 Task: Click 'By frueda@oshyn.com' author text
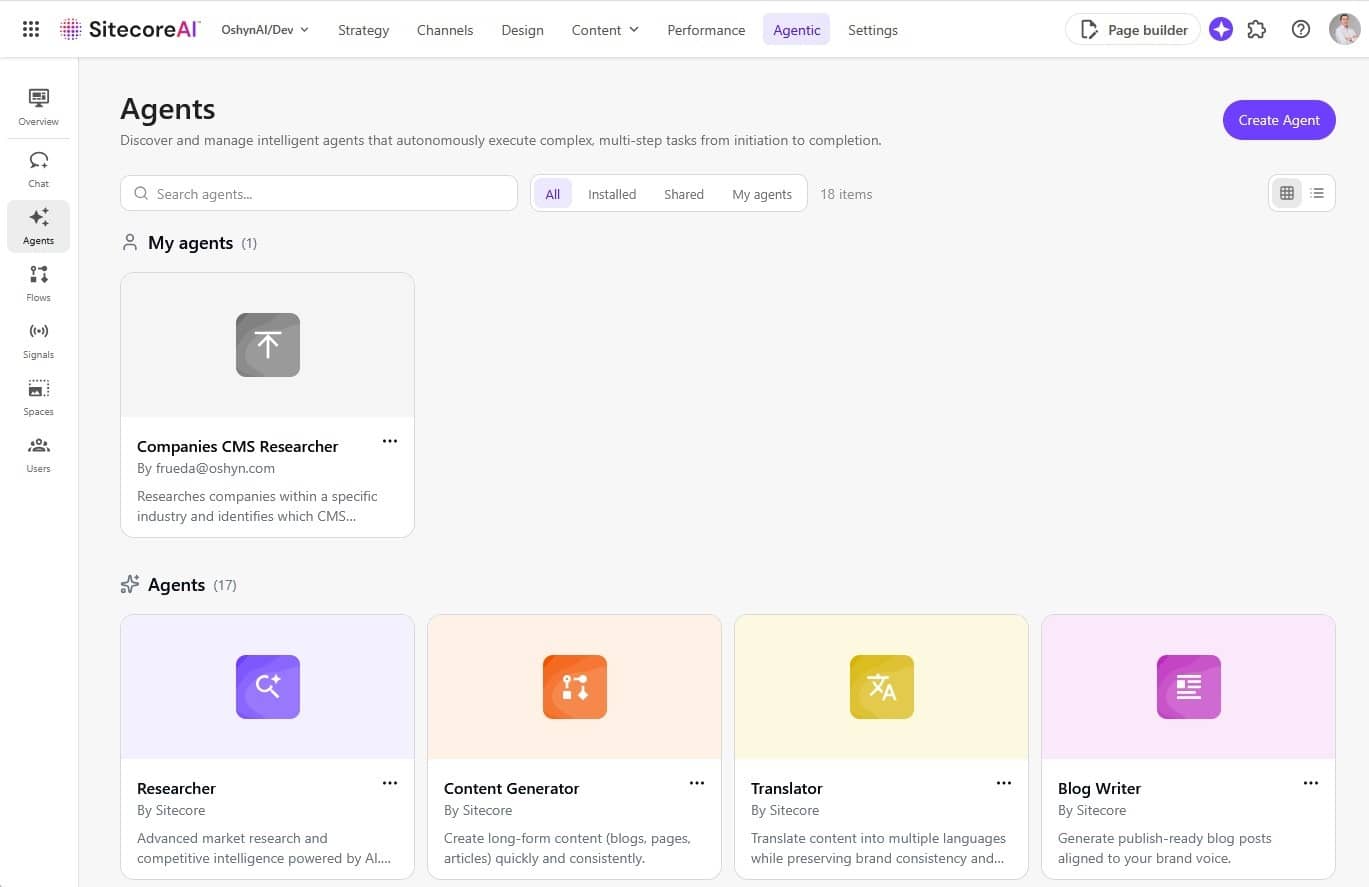click(206, 468)
